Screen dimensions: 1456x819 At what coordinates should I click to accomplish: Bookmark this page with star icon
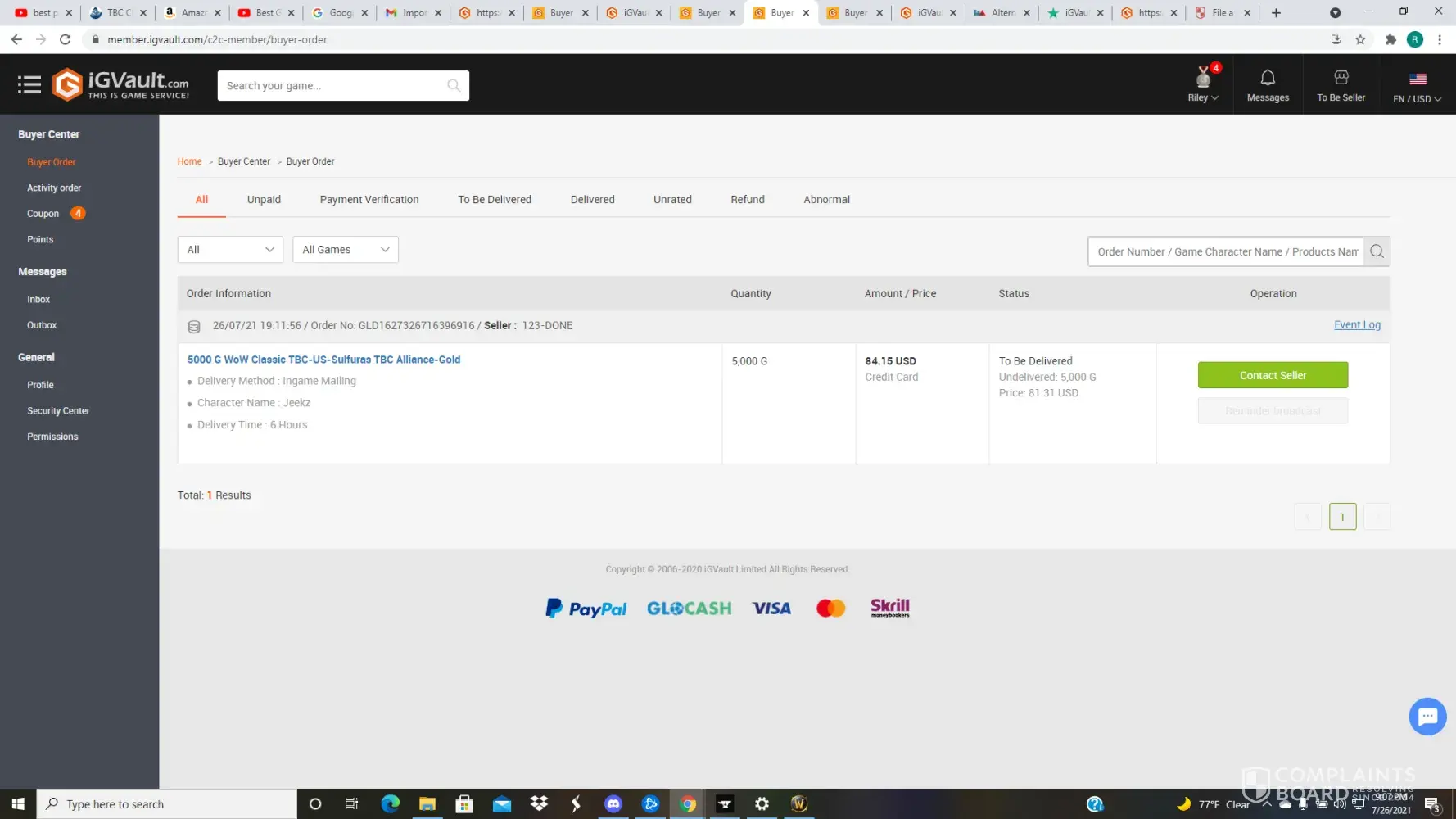1360,39
